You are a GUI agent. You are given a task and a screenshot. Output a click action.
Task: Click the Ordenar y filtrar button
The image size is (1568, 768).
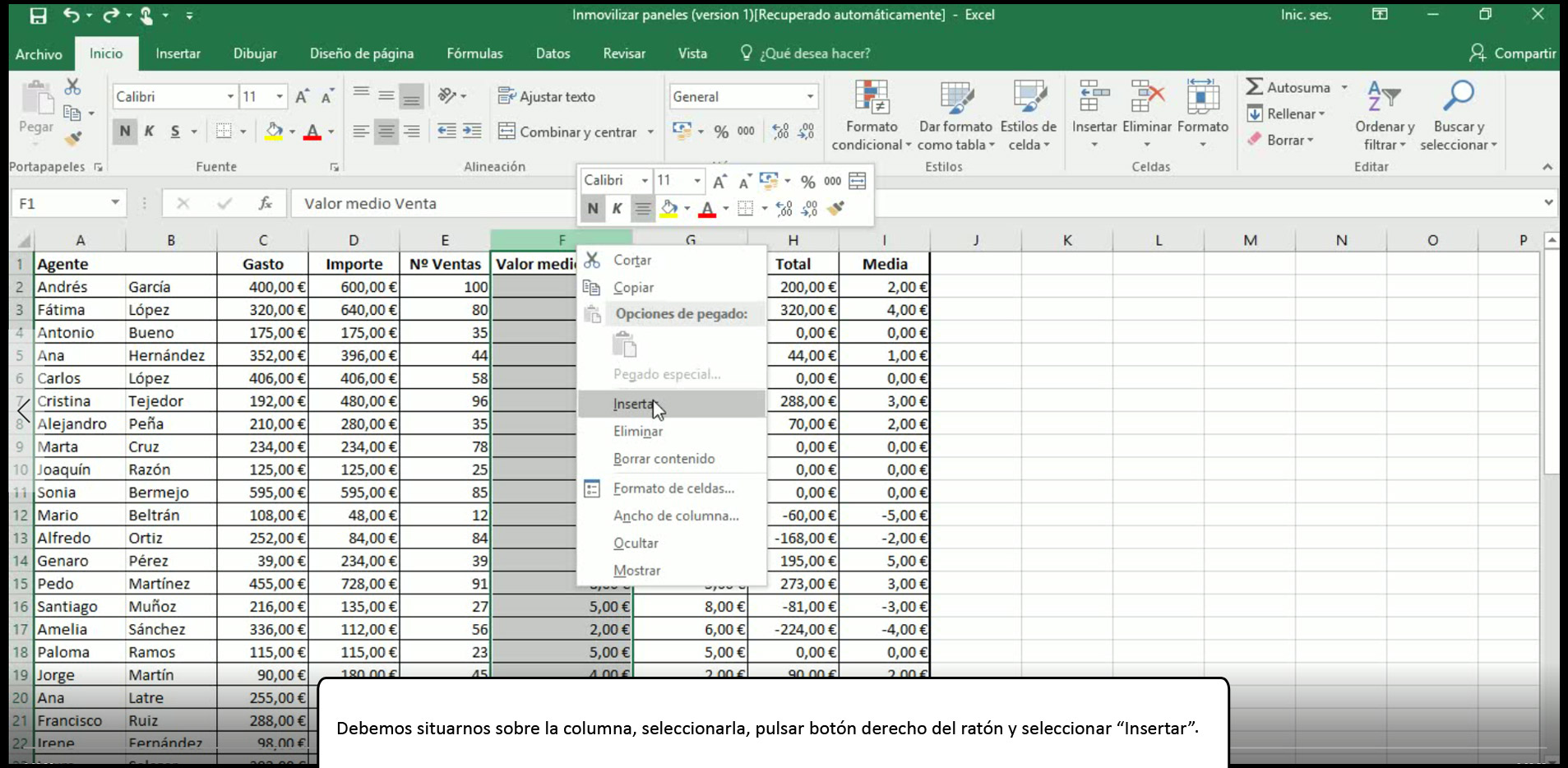[1385, 116]
